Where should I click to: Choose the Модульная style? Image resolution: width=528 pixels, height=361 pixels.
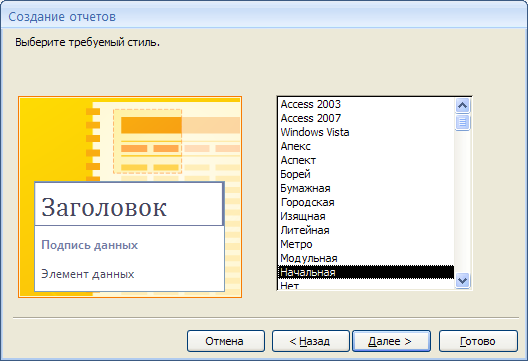pos(366,258)
